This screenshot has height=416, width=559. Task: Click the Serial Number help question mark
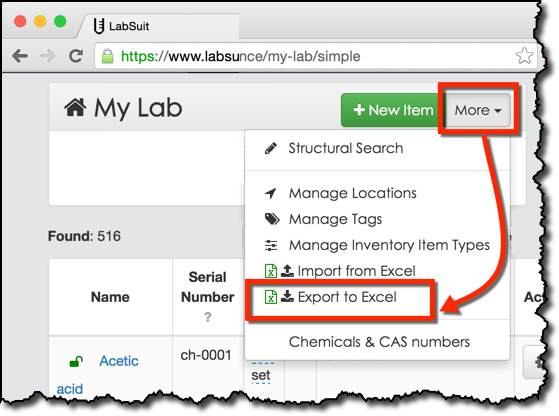208,317
